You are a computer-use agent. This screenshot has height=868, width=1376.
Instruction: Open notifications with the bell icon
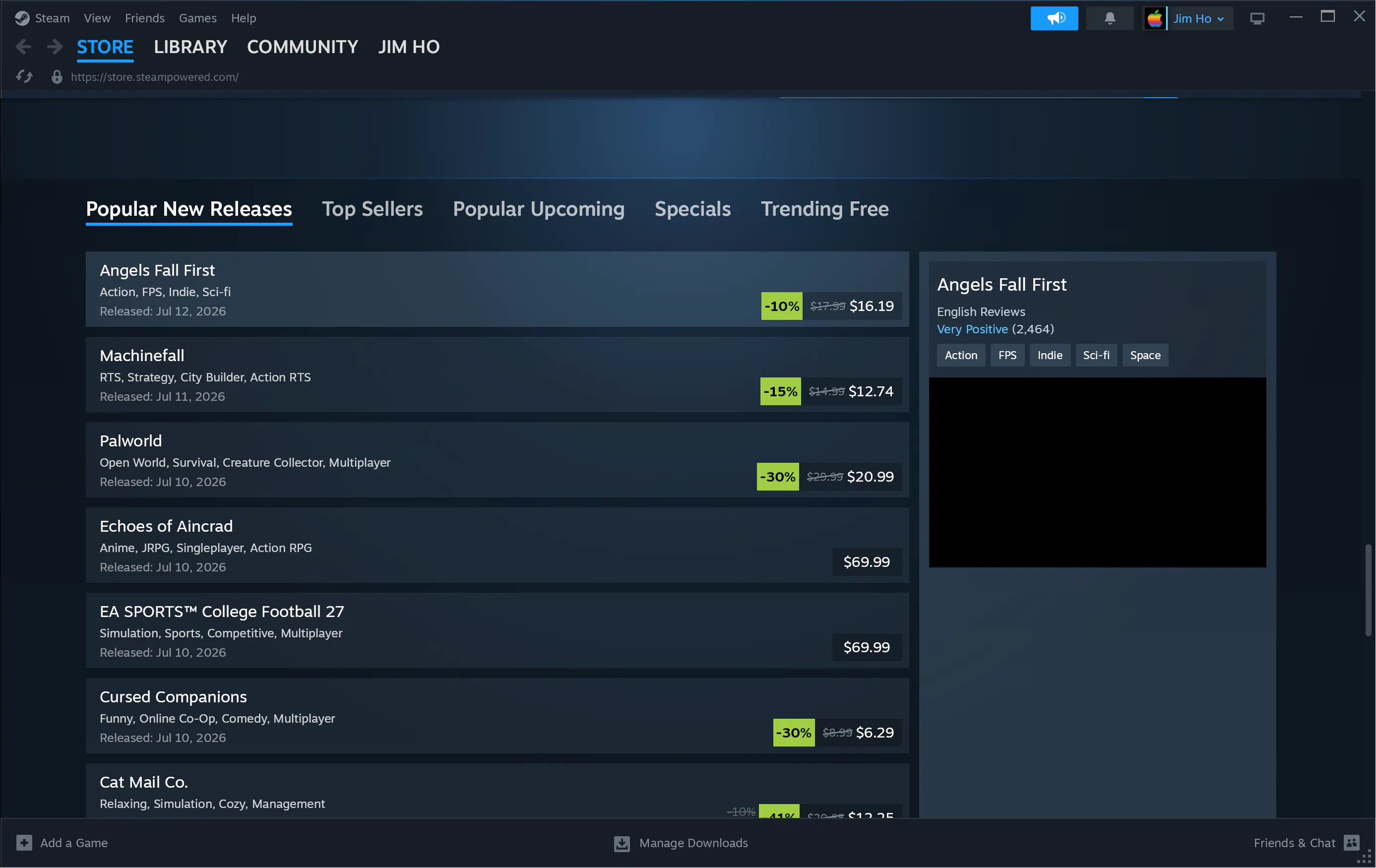(1110, 18)
